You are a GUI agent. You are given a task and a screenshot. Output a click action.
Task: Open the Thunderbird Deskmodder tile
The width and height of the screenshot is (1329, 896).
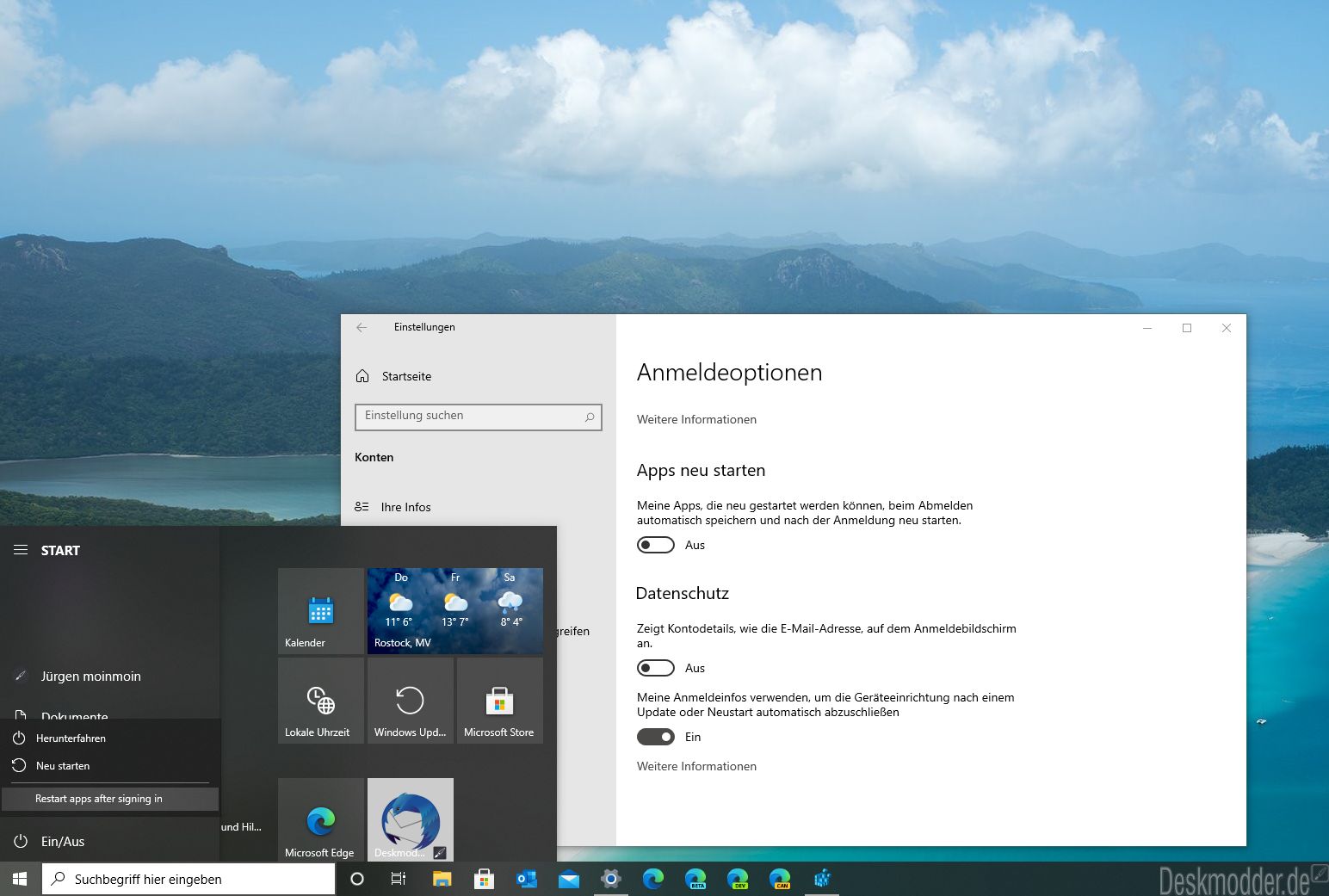tap(411, 820)
